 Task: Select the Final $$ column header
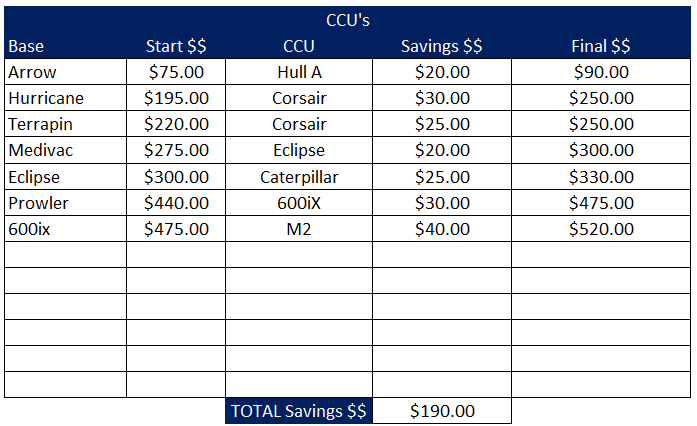tap(601, 46)
